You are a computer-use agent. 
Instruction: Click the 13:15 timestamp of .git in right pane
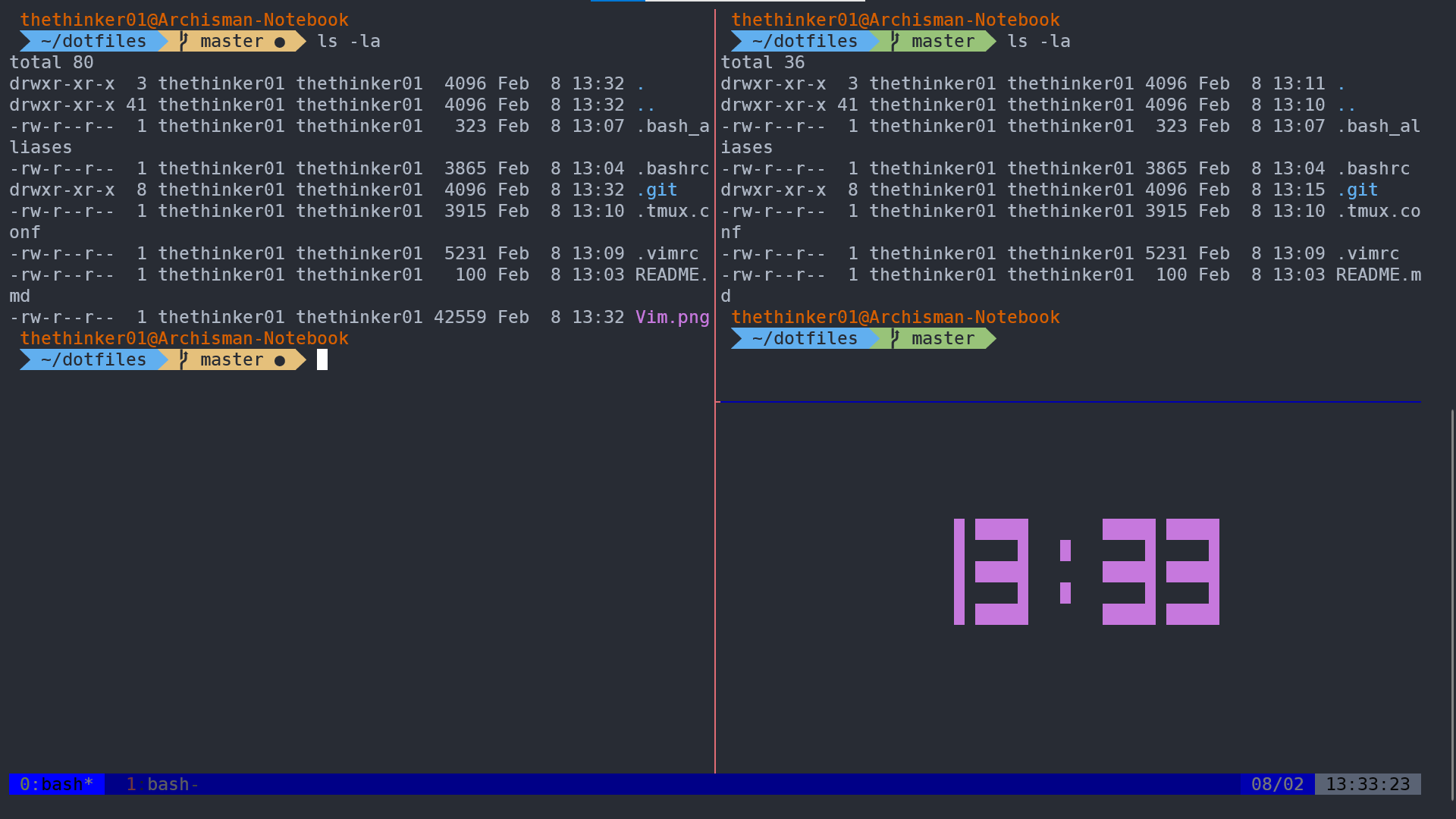[1299, 190]
